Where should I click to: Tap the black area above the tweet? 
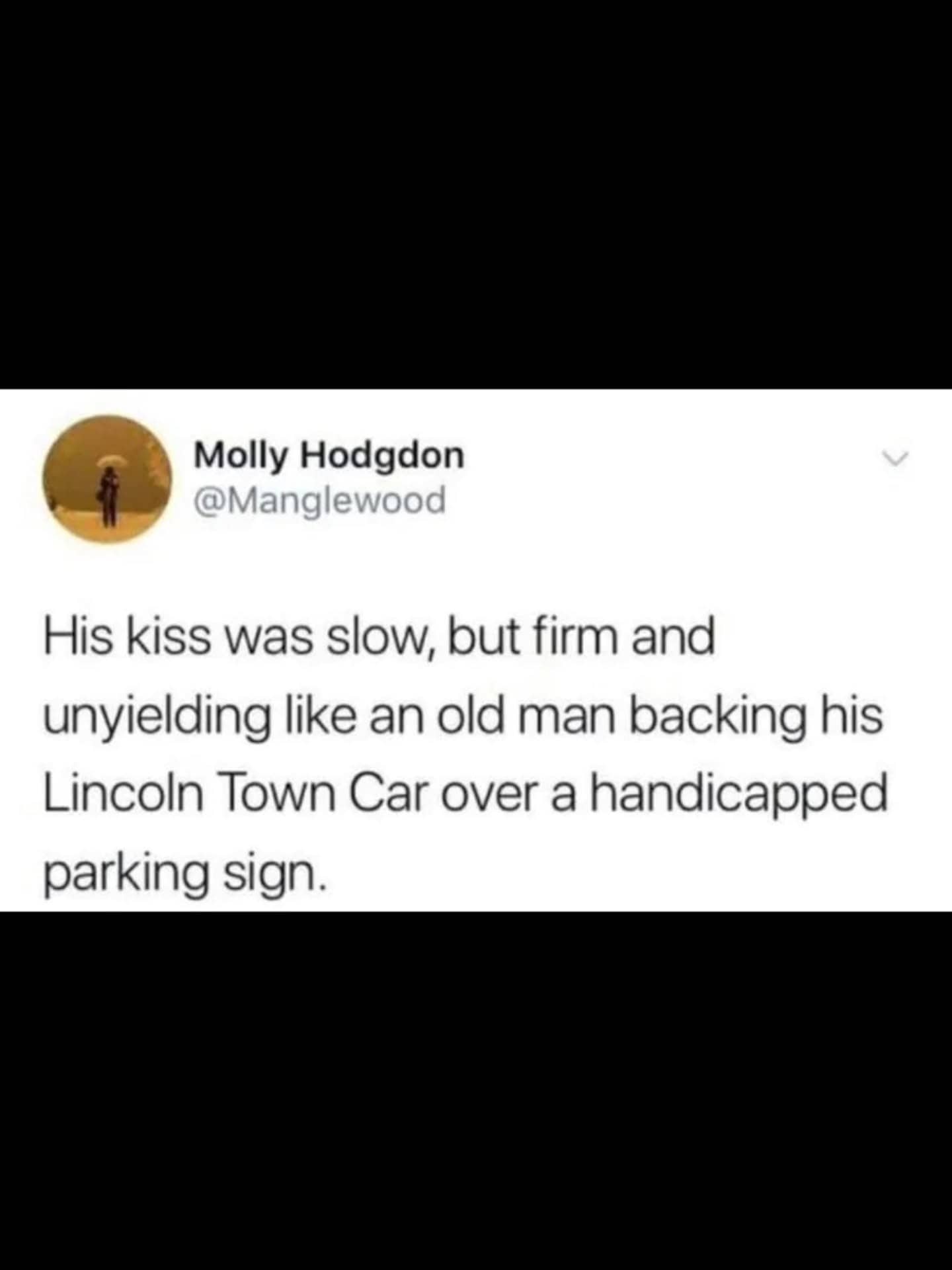click(476, 194)
